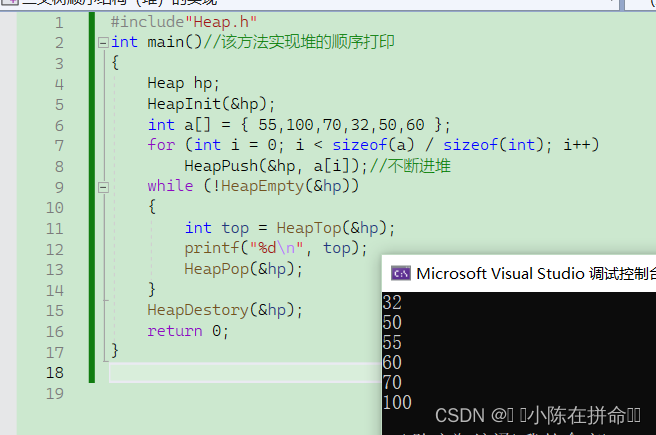656x435 pixels.
Task: Click int top = HeapTop(&hp); line
Action: [x=290, y=228]
